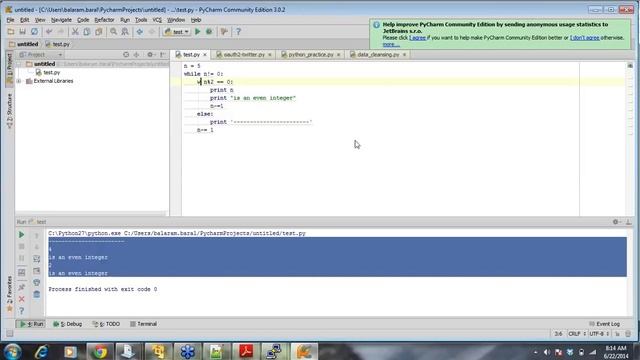Click test.py breadcrumb in navigation bar

[58, 44]
